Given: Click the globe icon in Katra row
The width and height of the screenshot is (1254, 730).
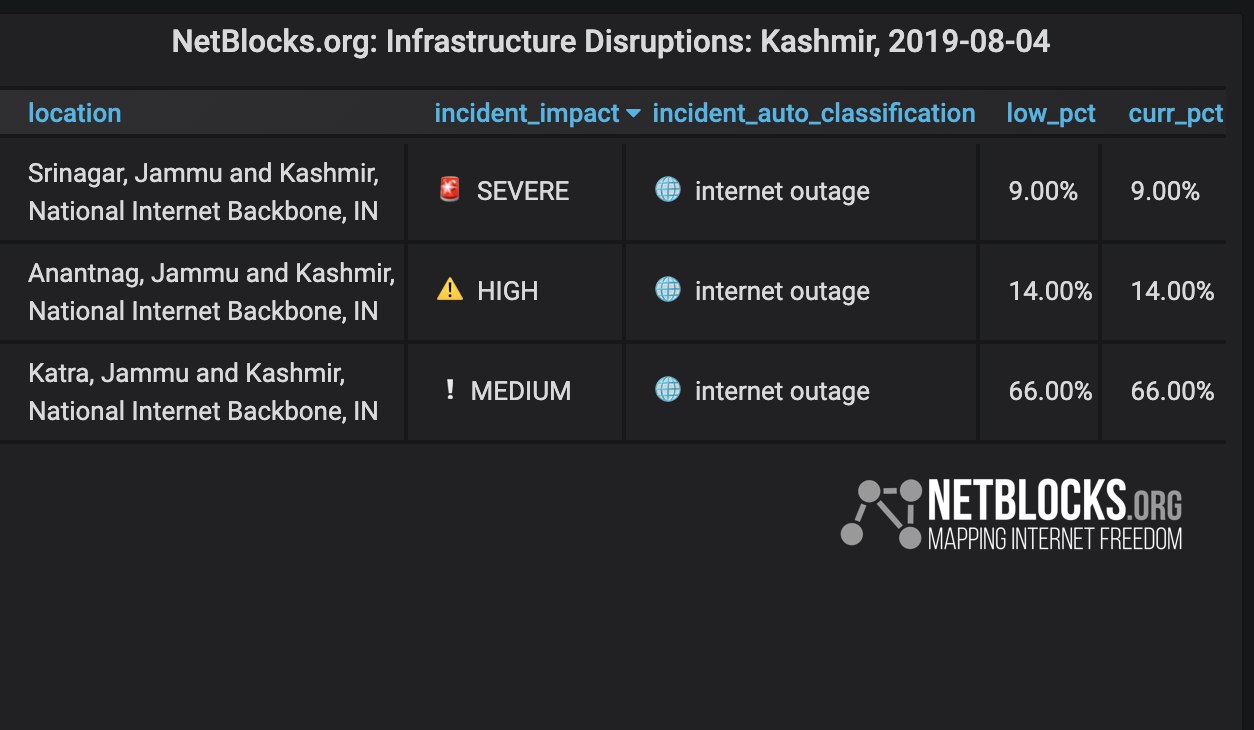Looking at the screenshot, I should 668,389.
